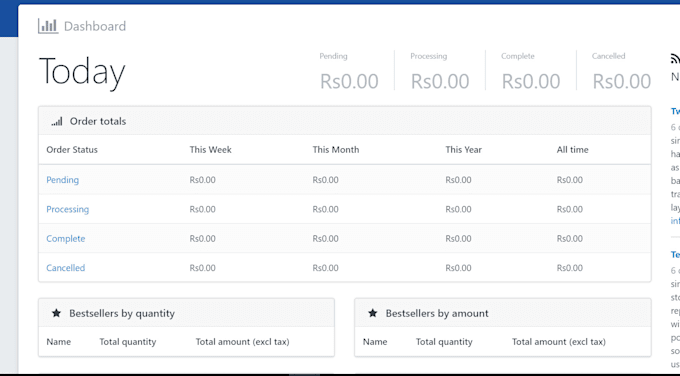
Task: Open the Complete orders link
Action: [x=65, y=239]
